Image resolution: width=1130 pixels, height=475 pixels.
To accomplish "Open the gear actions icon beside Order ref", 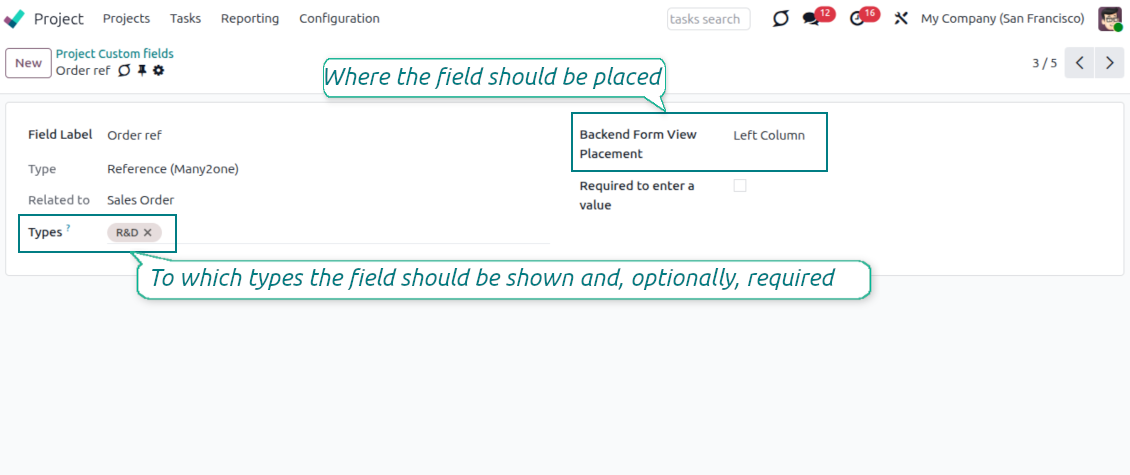I will [158, 71].
